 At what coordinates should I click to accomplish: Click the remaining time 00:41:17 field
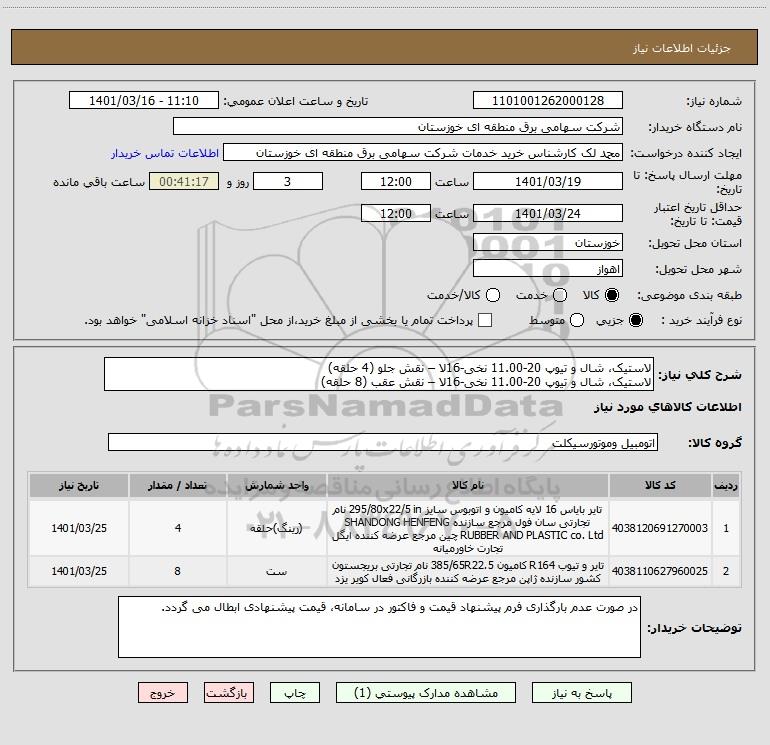(x=184, y=182)
